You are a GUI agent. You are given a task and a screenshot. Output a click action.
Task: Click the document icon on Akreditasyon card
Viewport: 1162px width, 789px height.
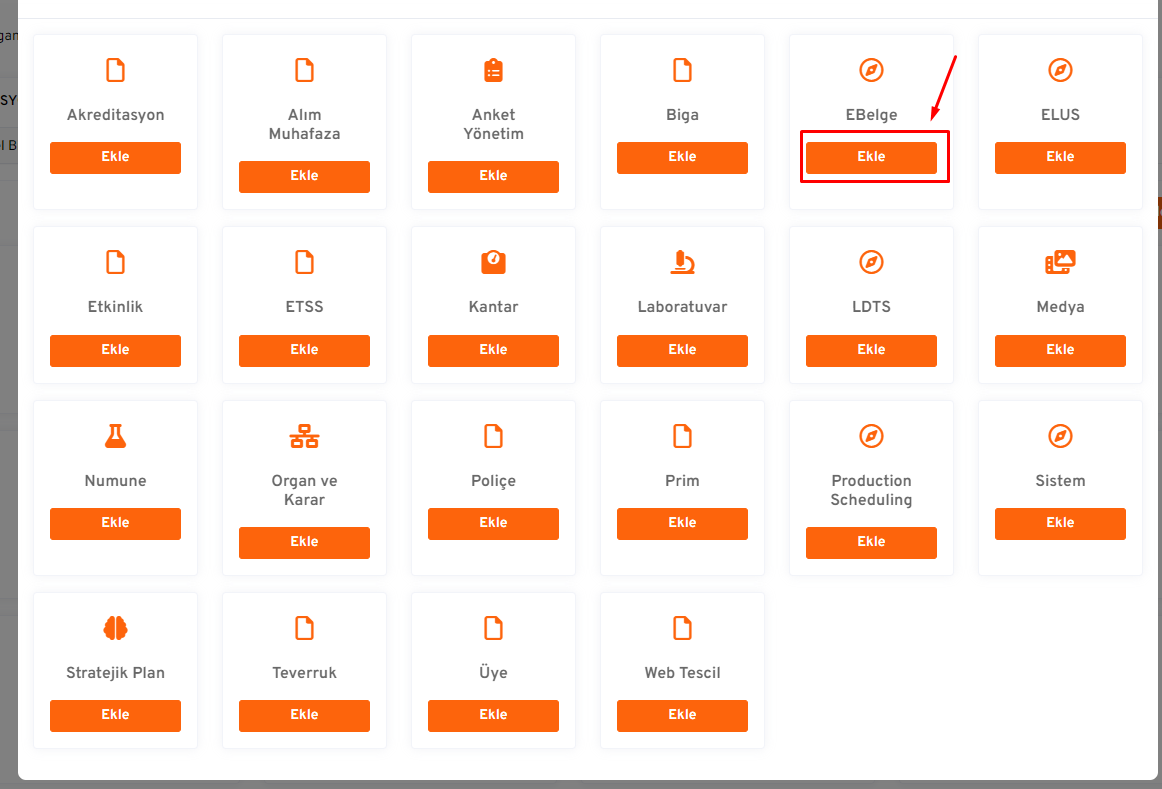[115, 70]
